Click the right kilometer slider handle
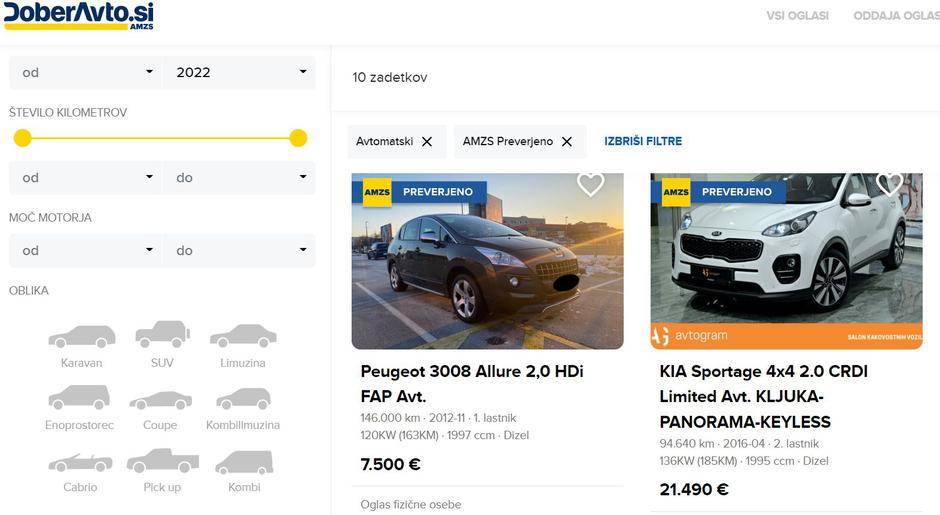This screenshot has height=515, width=940. tap(298, 138)
